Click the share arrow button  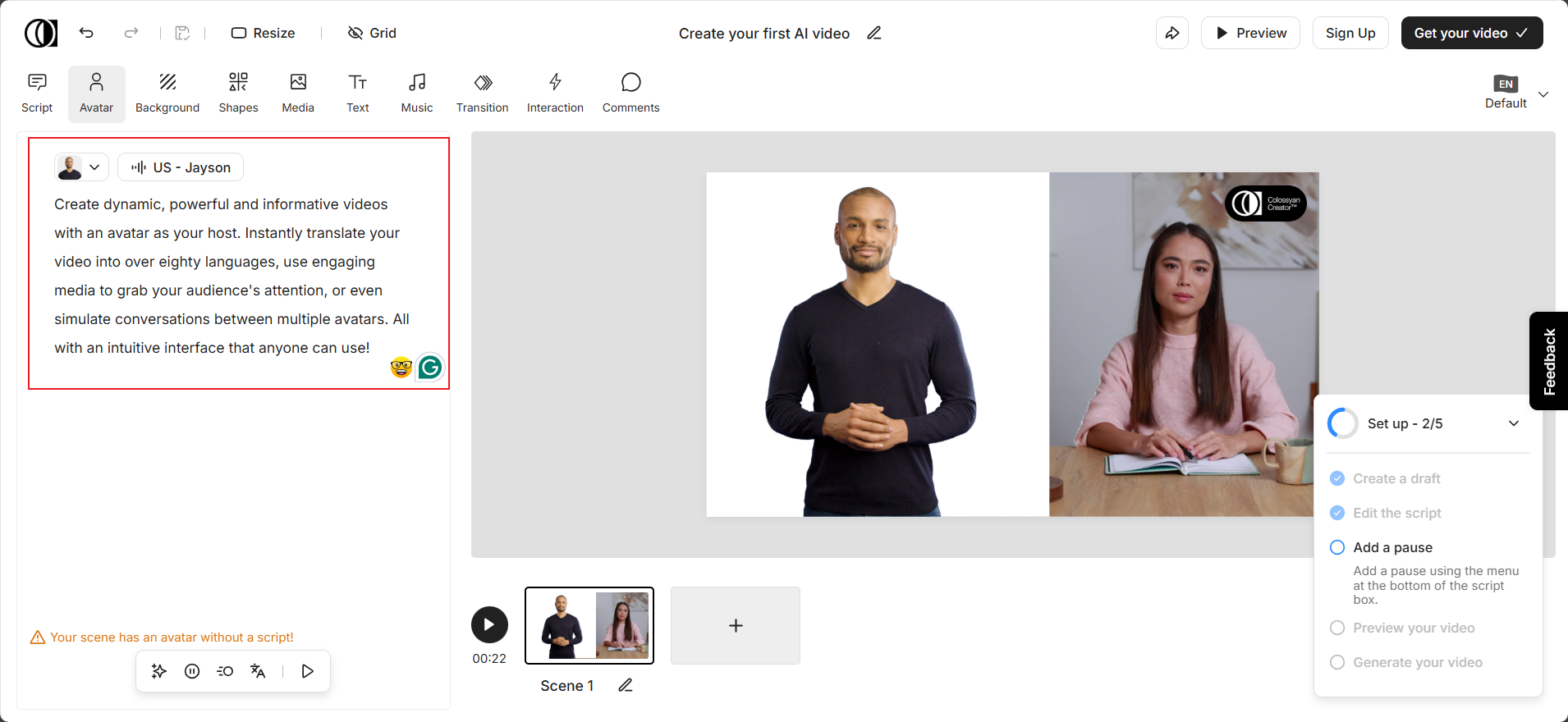tap(1172, 33)
